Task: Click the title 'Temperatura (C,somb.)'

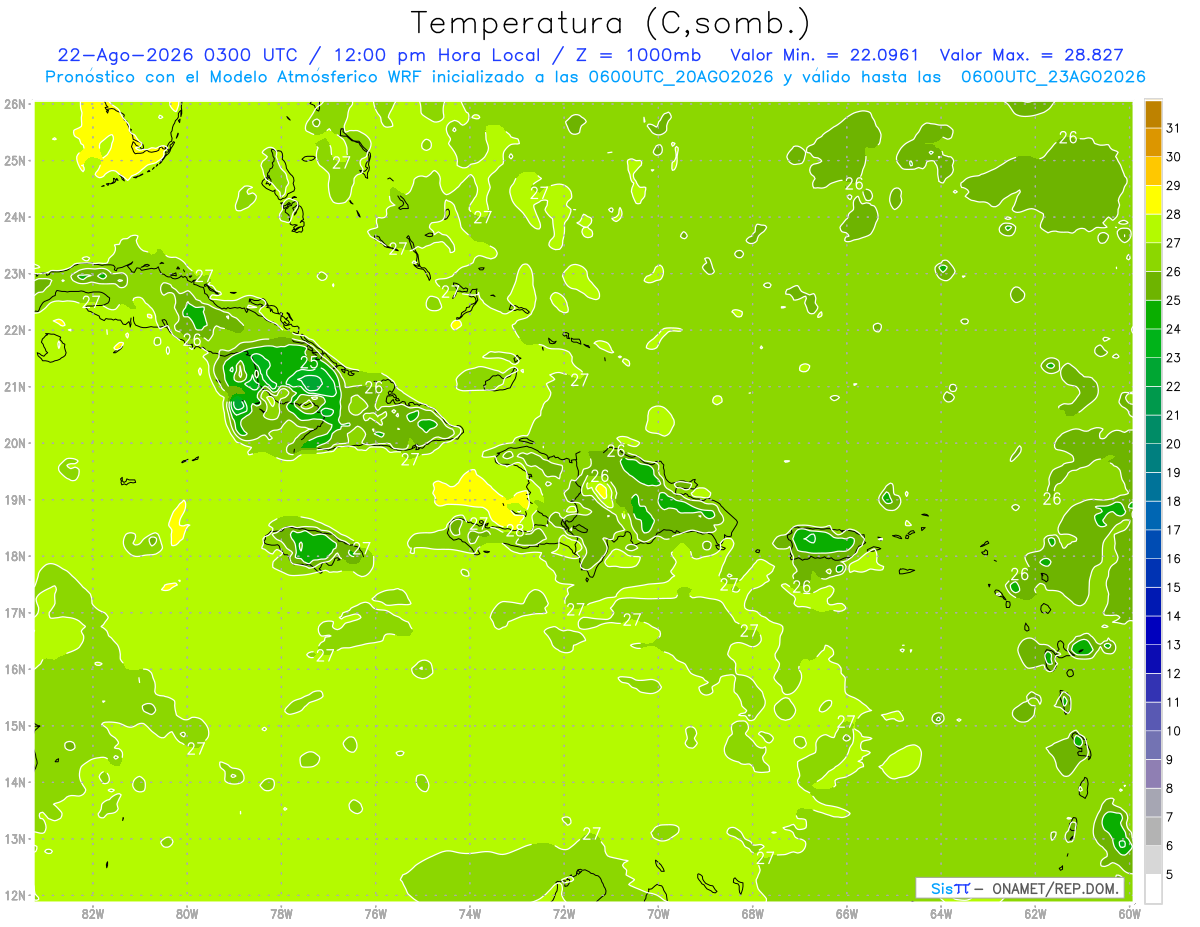Action: 611,23
